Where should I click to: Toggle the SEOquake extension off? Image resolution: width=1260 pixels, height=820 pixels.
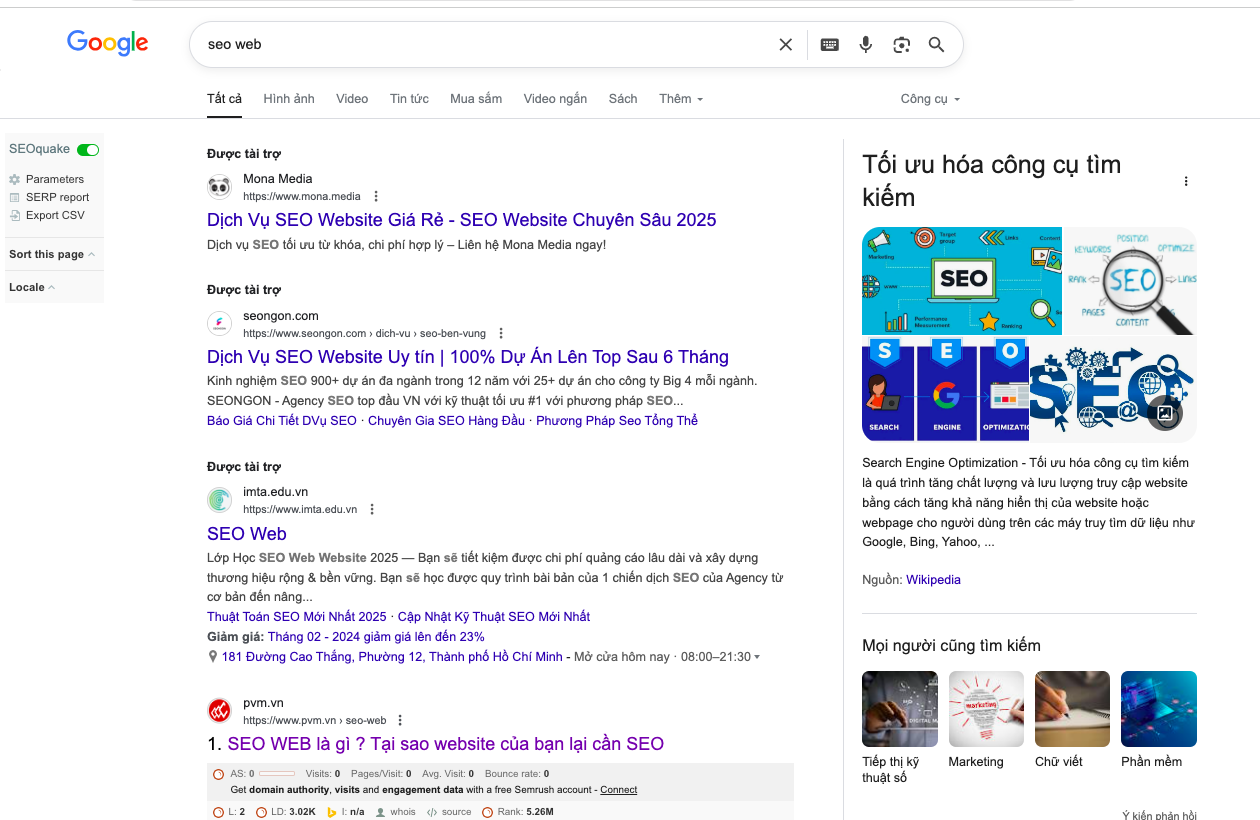pos(87,148)
